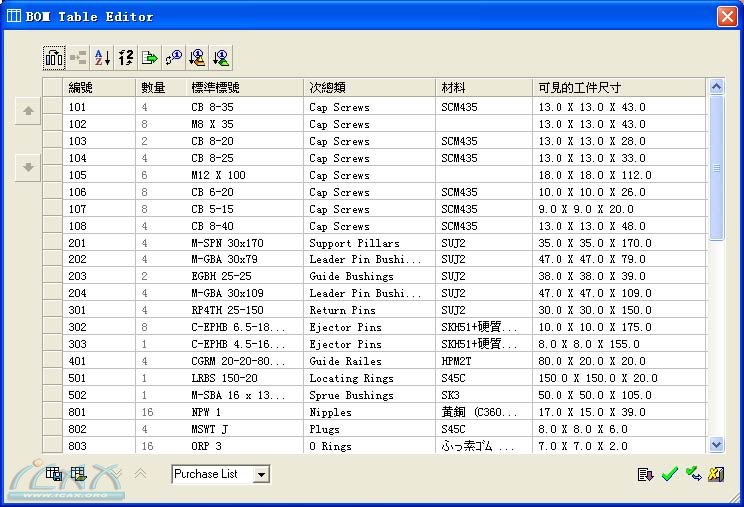Viewport: 744px width, 507px height.
Task: Click the 'Locating Rings' cell
Action: 369,378
